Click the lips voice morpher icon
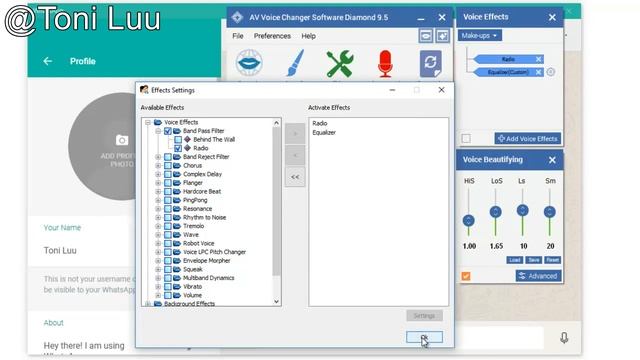640x360 pixels. pyautogui.click(x=249, y=63)
